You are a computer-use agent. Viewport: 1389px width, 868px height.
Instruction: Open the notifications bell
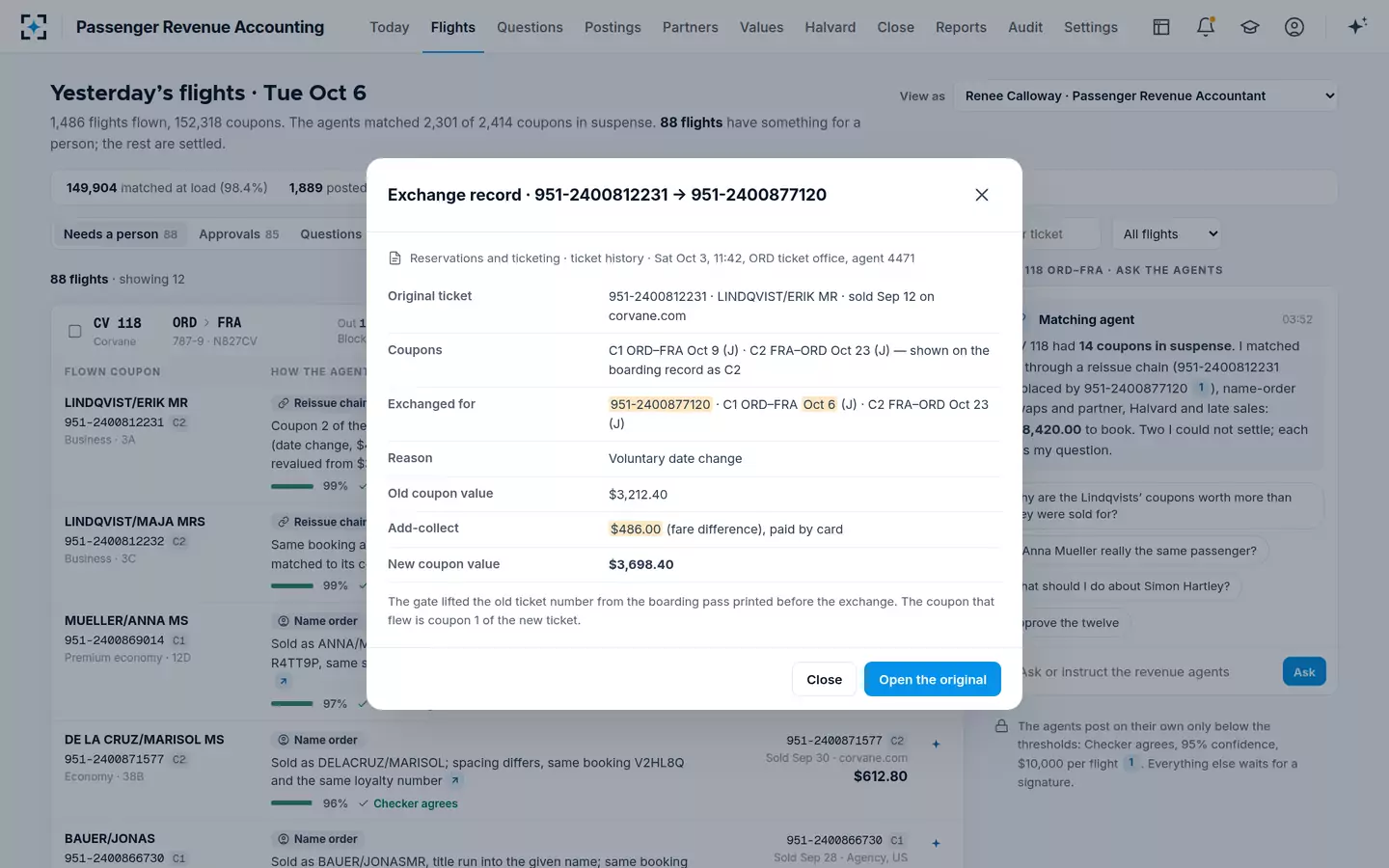1206,27
